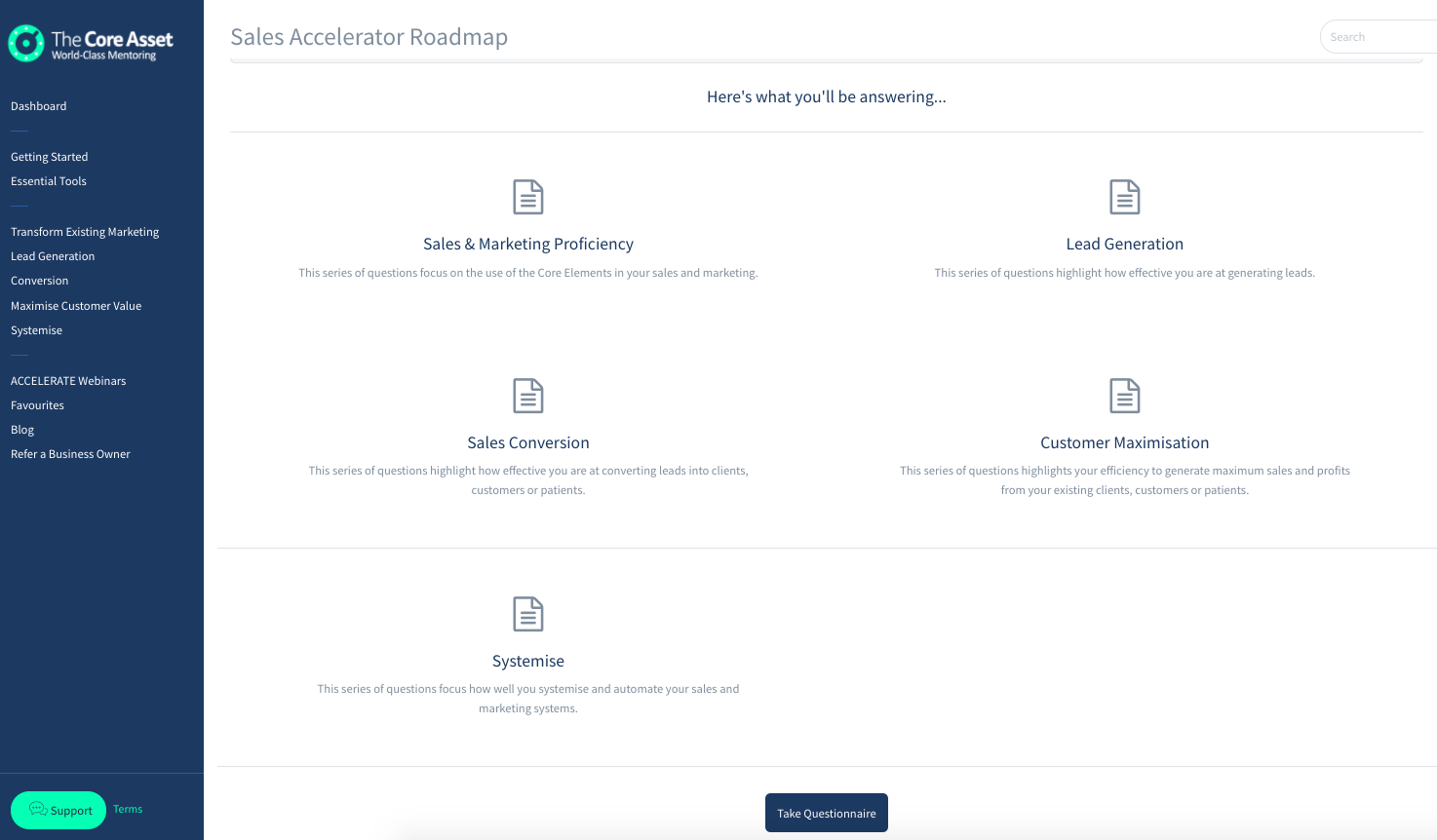Open the Terms link
This screenshot has height=840, width=1437.
(128, 809)
